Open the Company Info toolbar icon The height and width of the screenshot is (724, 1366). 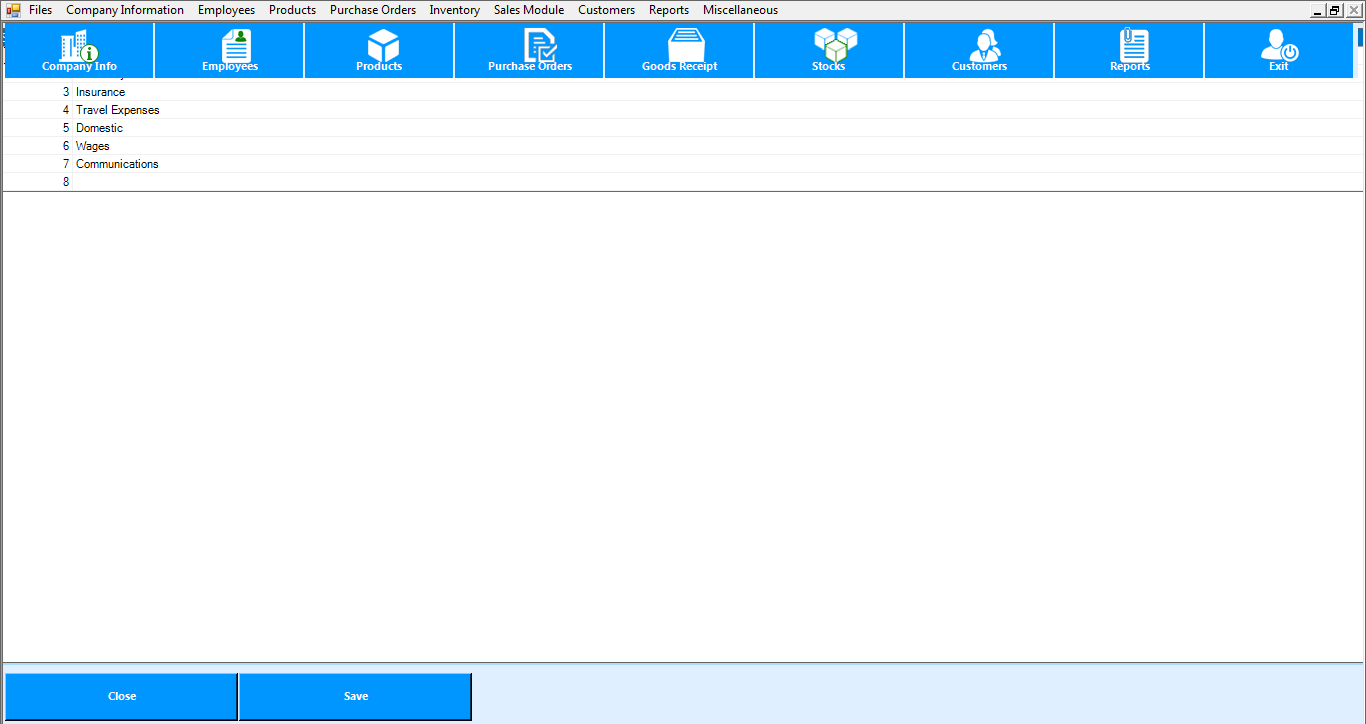pos(79,50)
